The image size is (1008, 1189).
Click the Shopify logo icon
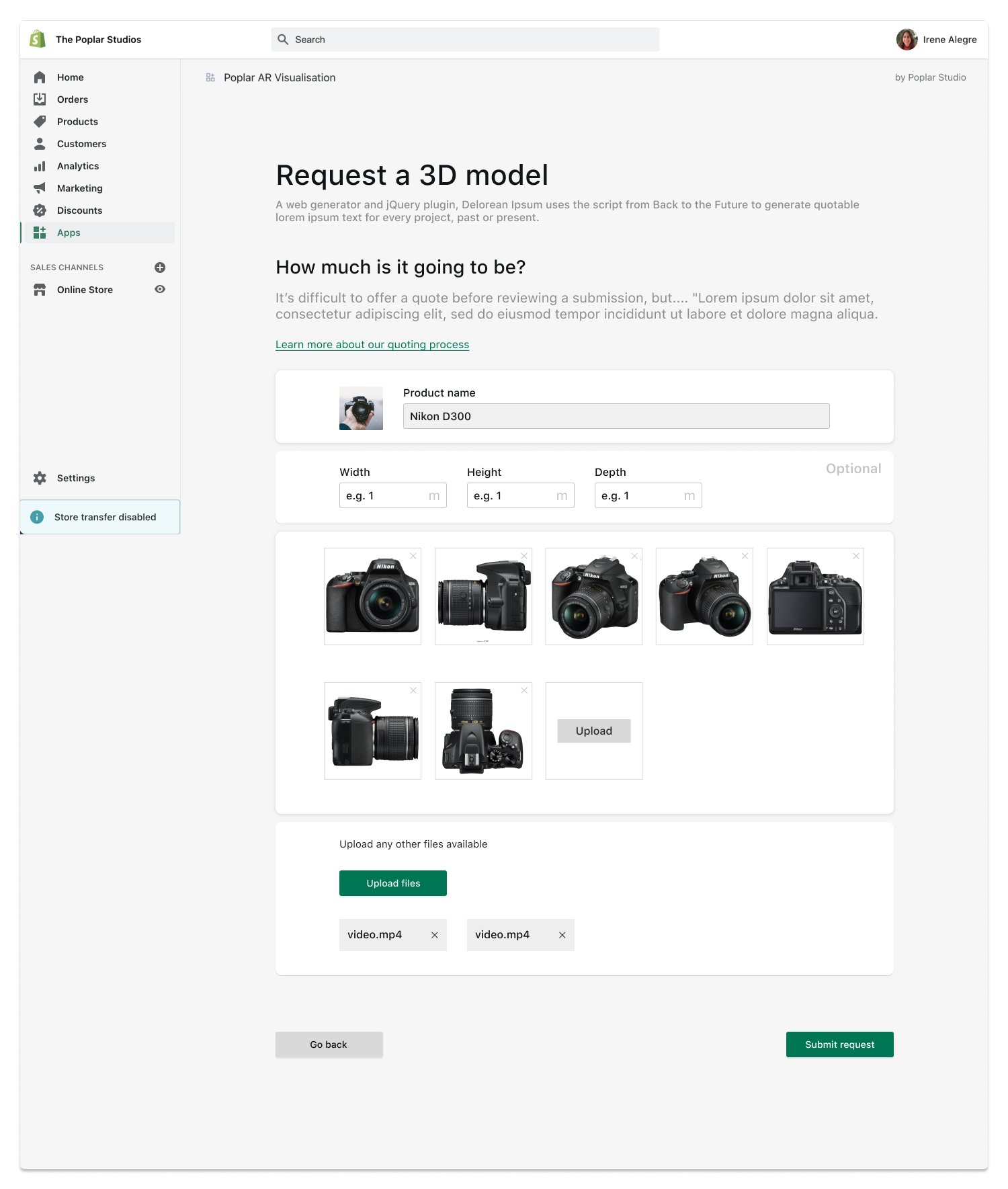pyautogui.click(x=38, y=39)
